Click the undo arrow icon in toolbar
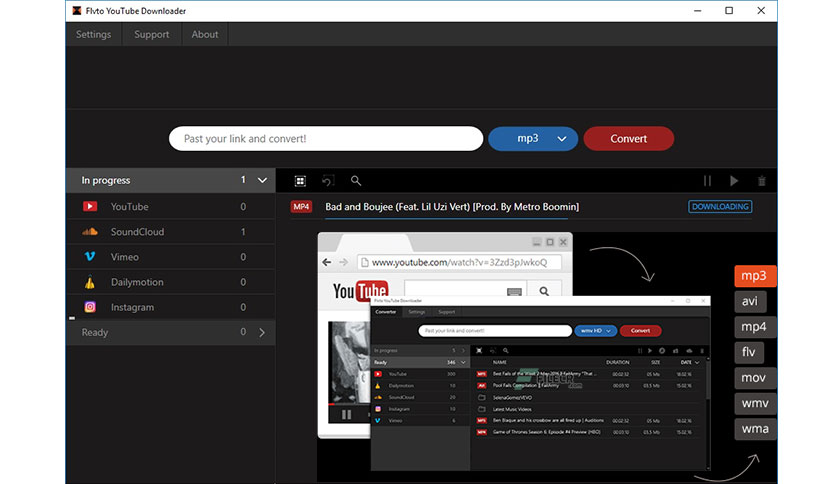 328,181
